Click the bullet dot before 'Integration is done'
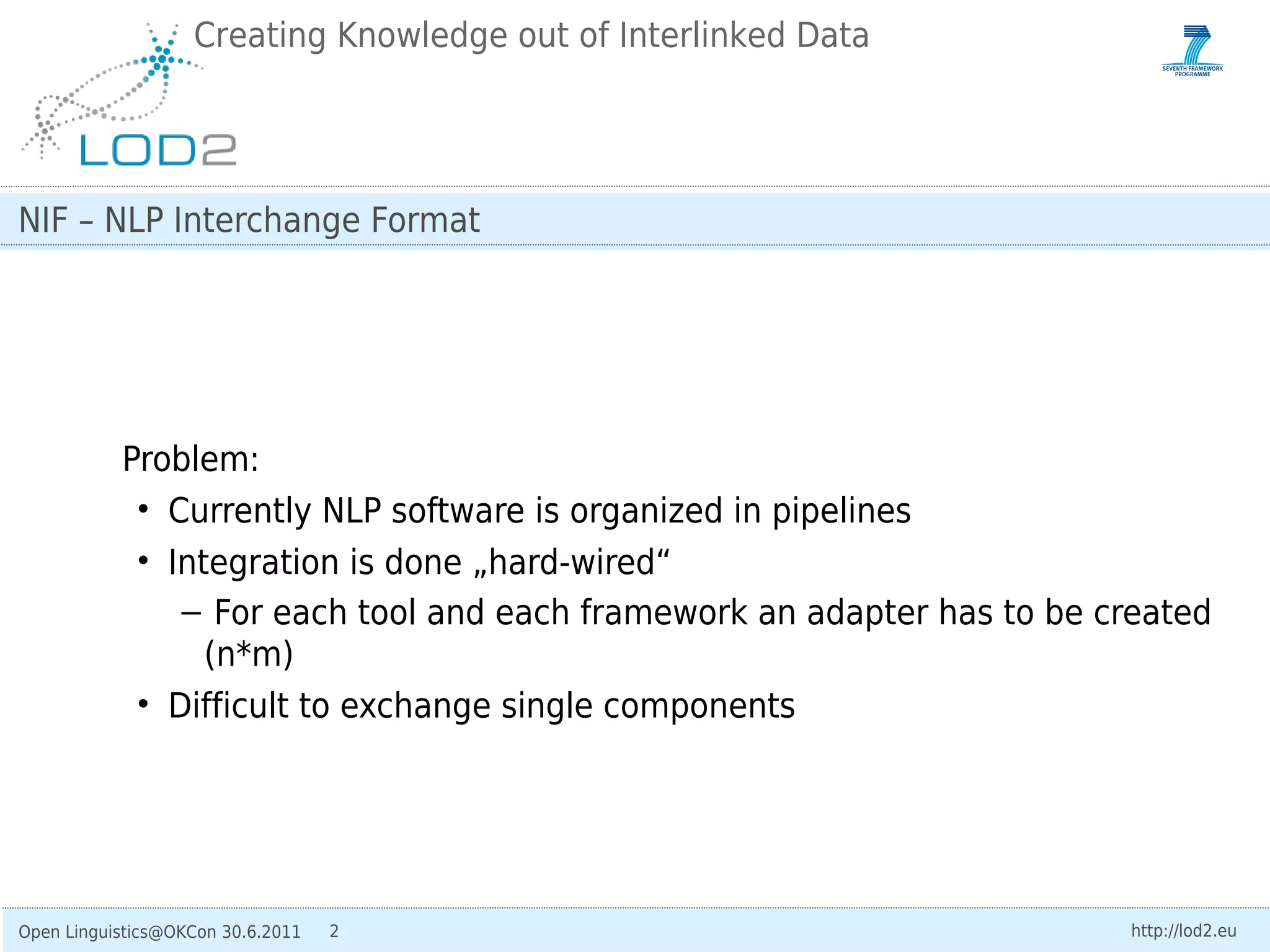Viewport: 1270px width, 952px height. (143, 561)
